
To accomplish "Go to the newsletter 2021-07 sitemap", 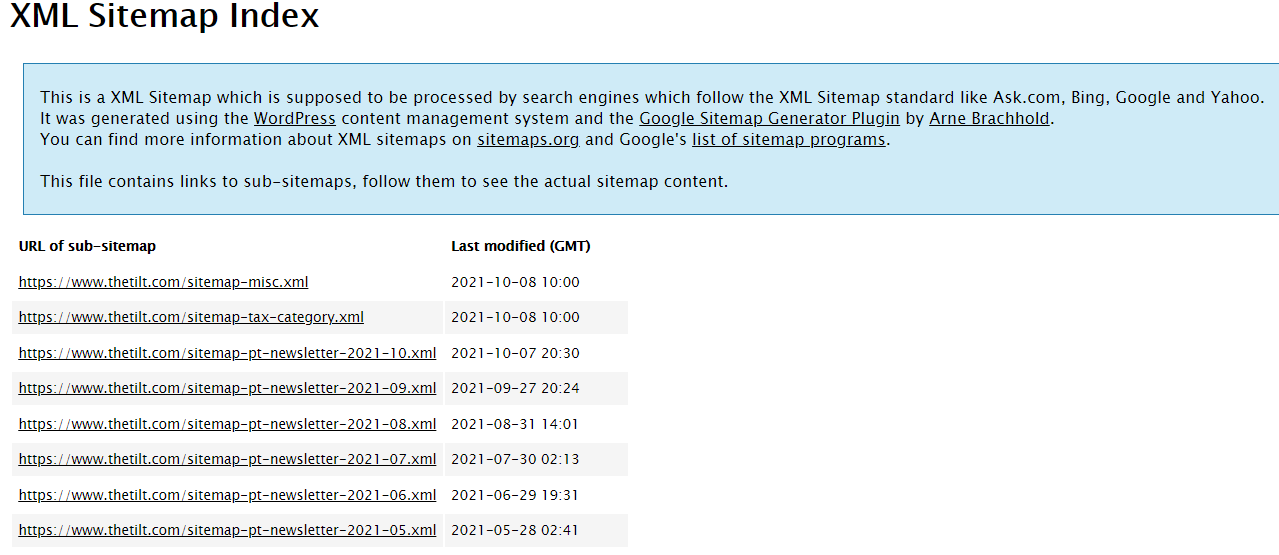I will [x=227, y=459].
